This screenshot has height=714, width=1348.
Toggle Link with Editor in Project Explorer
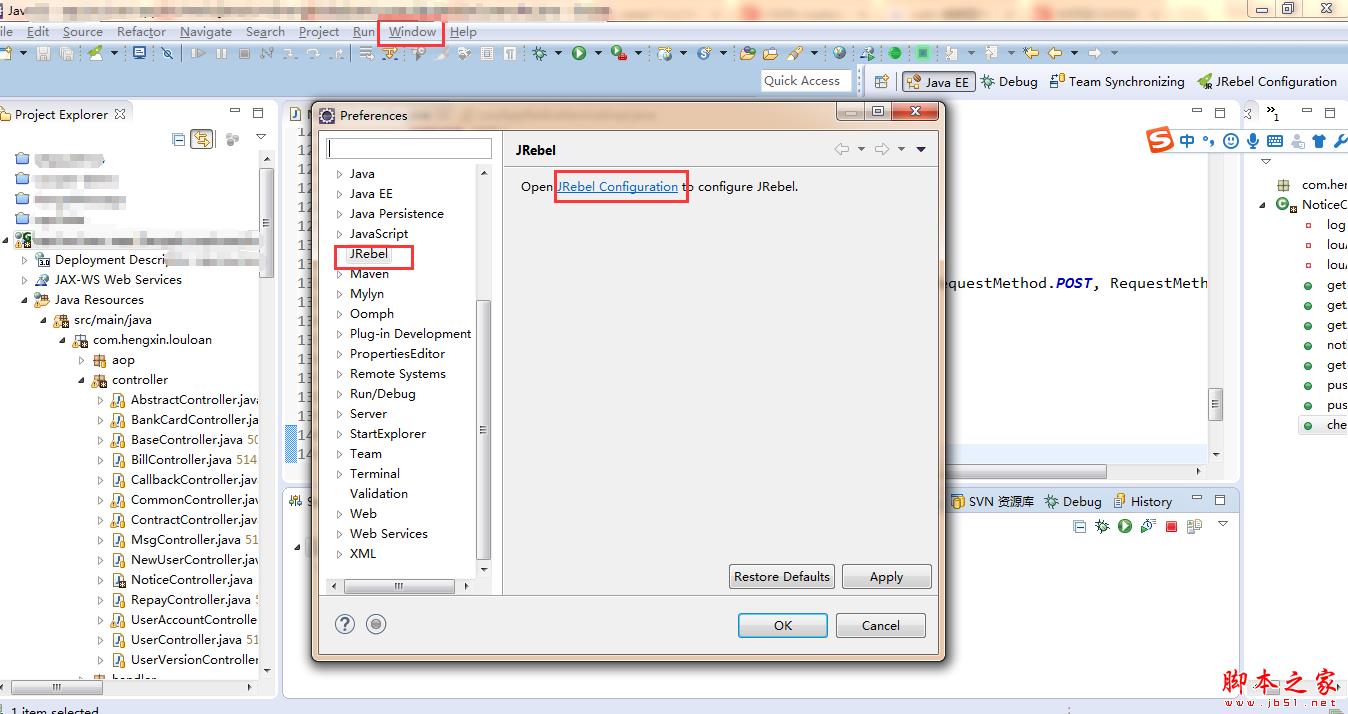click(x=202, y=139)
